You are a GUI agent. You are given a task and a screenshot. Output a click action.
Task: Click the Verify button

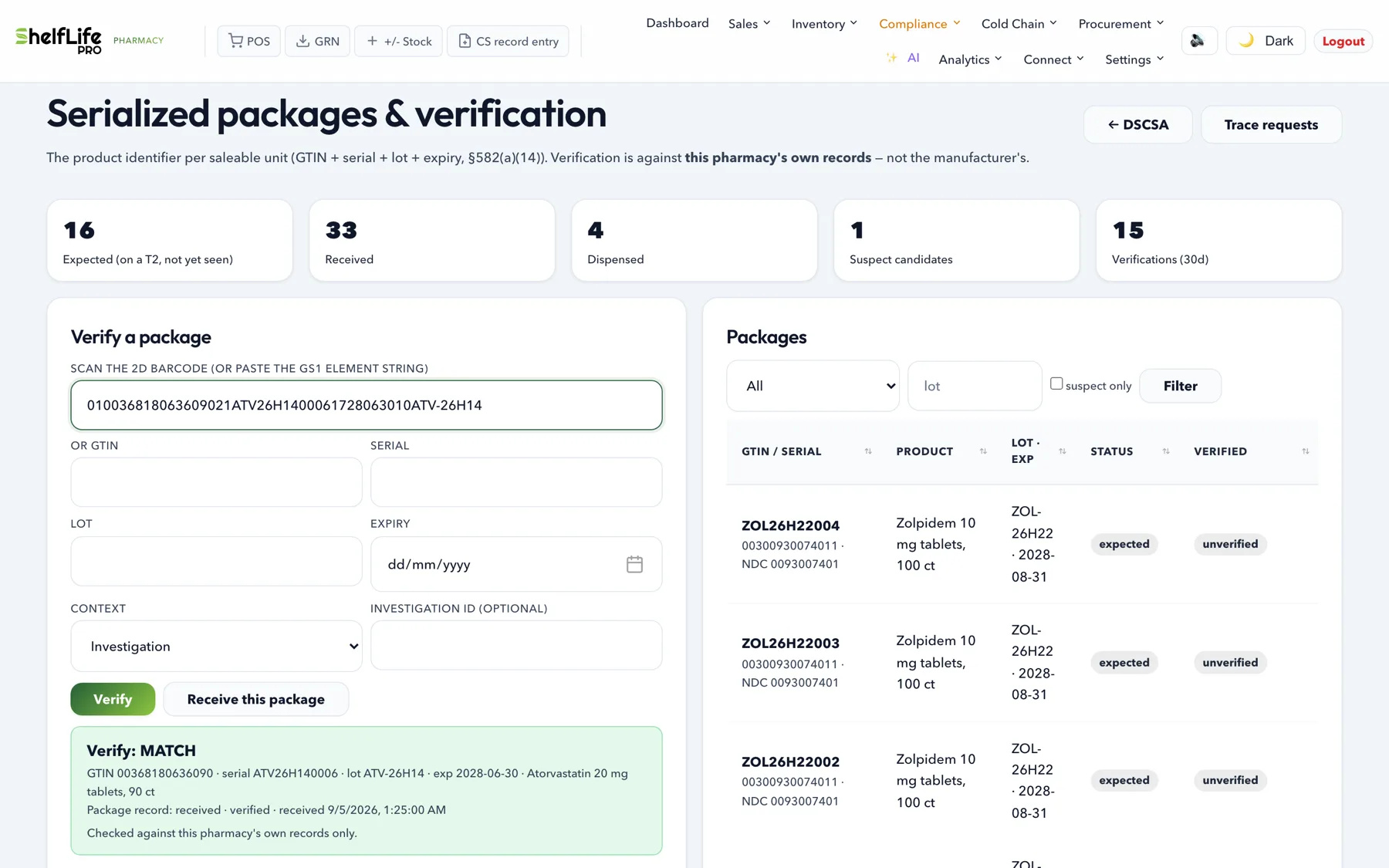coord(113,699)
